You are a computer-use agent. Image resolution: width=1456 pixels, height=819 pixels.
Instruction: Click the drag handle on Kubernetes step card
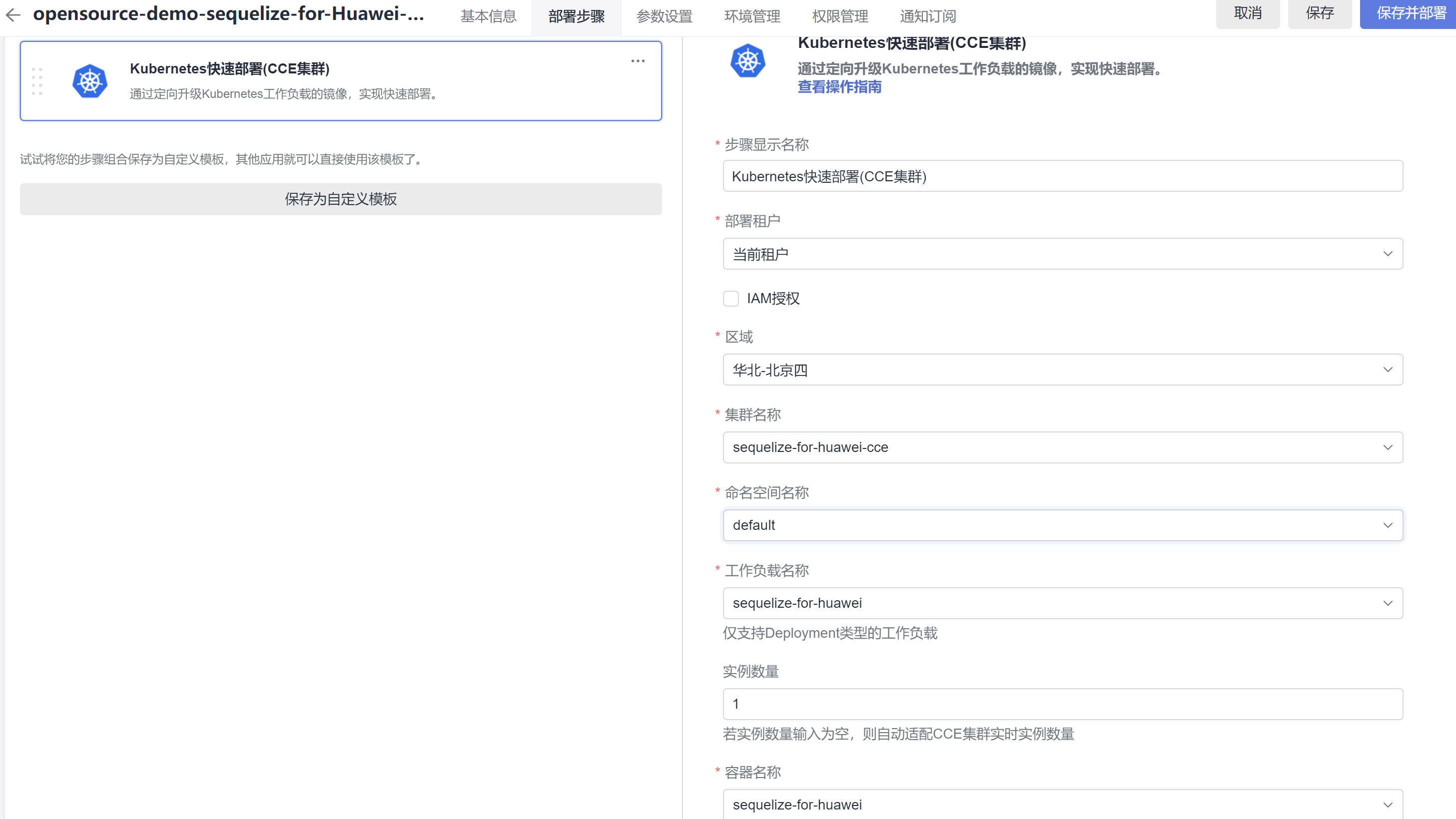37,81
